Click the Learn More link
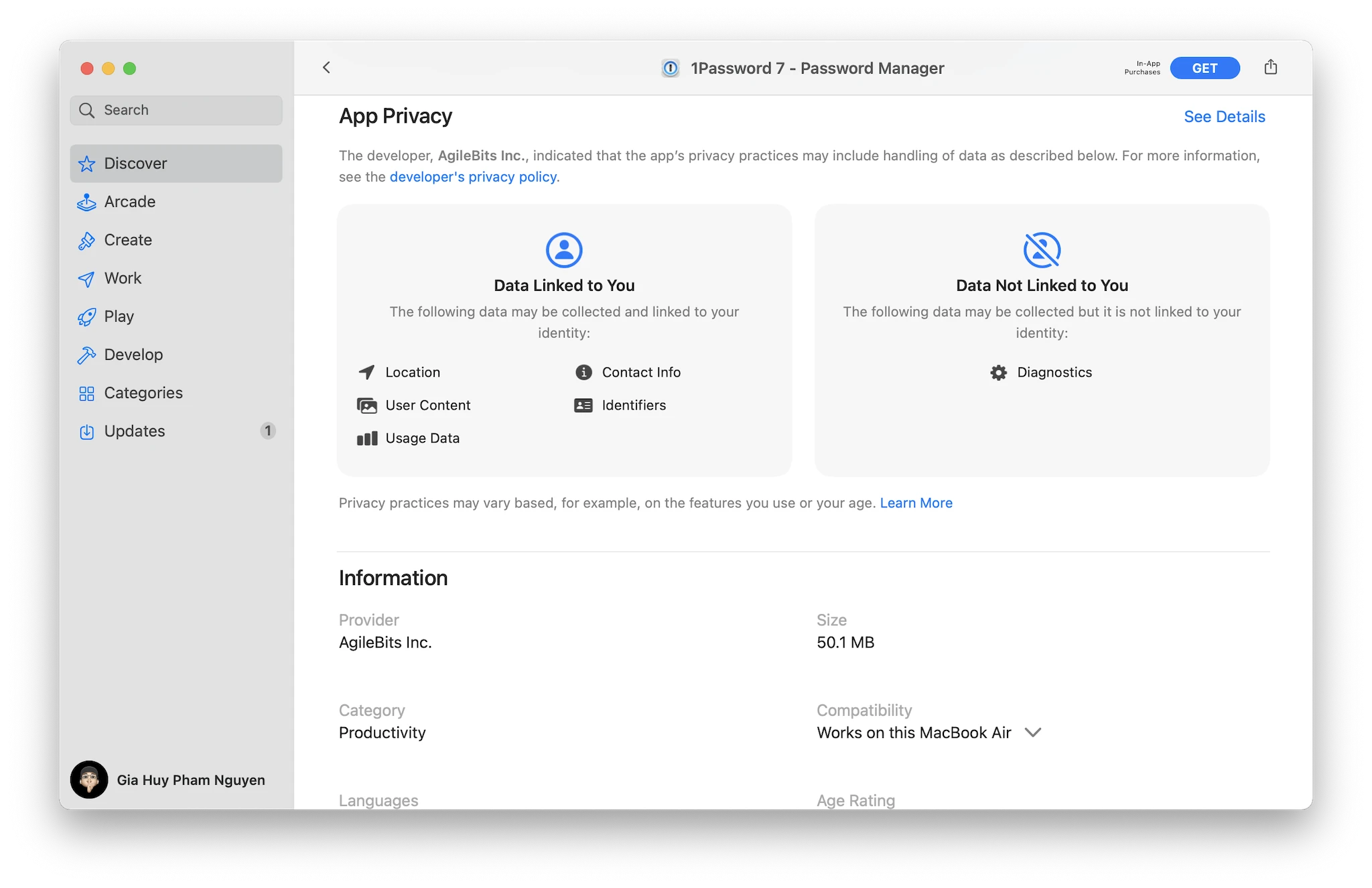This screenshot has height=888, width=1372. [x=916, y=503]
